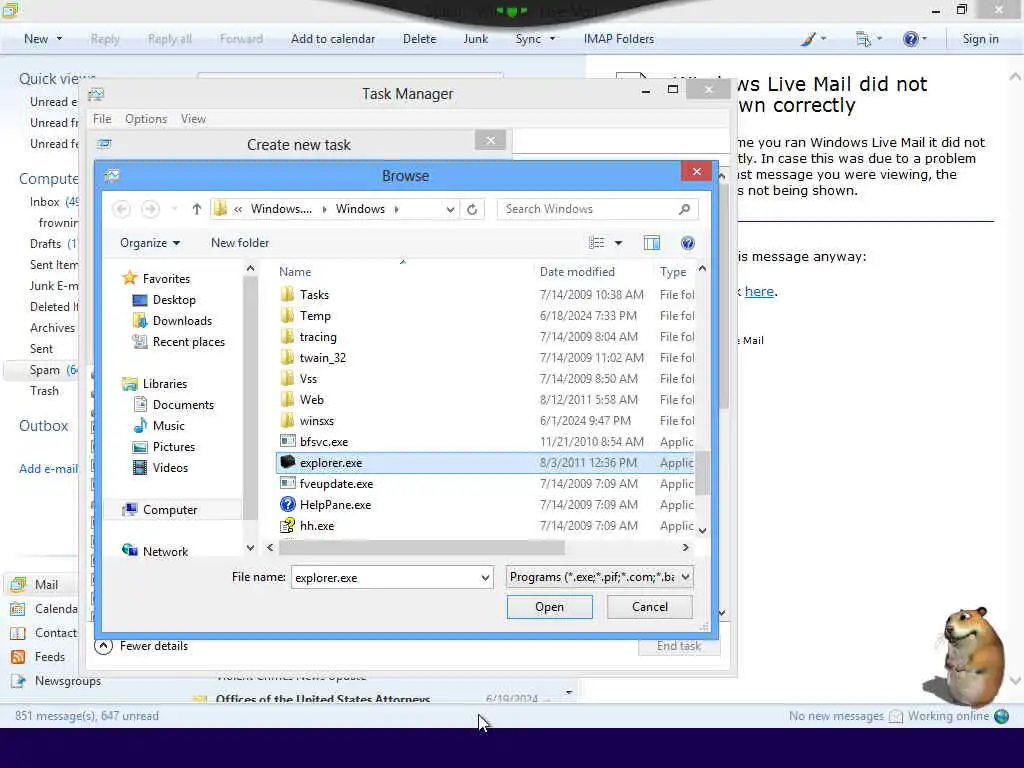Select explorer.exe in the file list
This screenshot has height=768, width=1024.
point(485,462)
